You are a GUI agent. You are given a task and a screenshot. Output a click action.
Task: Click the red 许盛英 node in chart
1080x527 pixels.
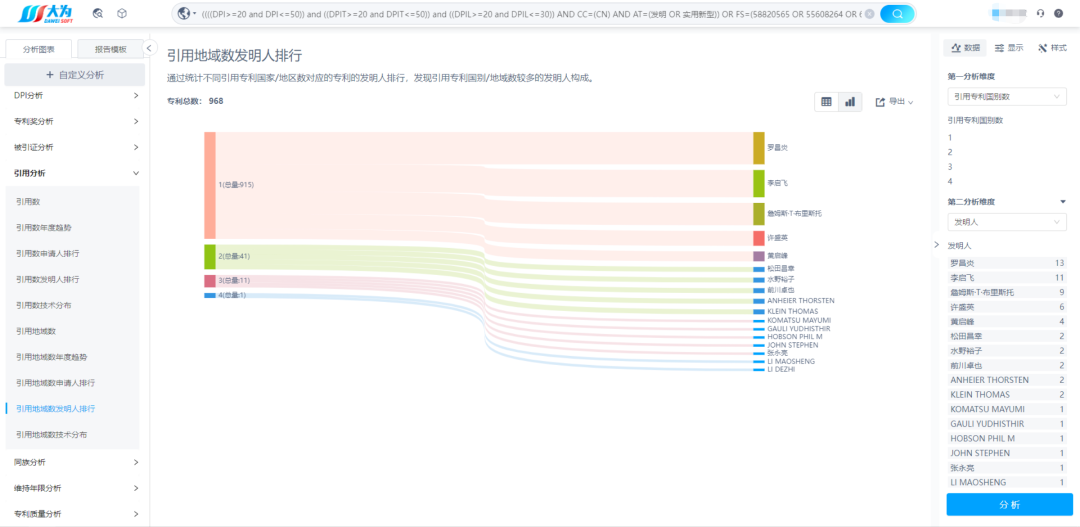pos(758,238)
